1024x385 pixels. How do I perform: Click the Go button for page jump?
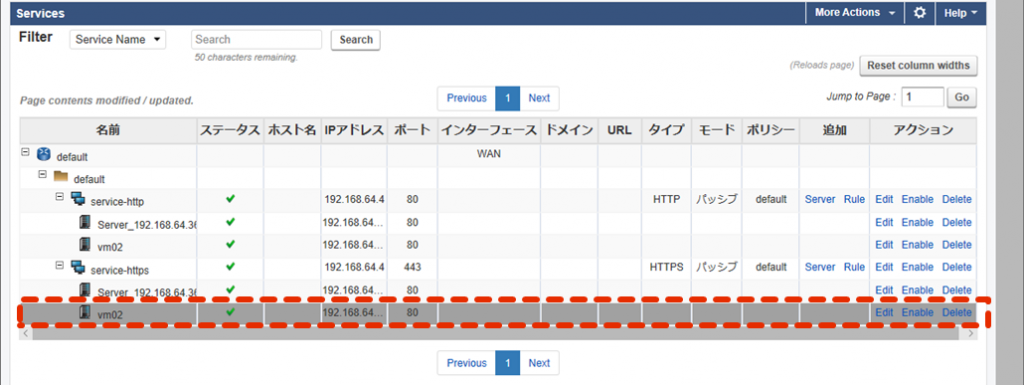pos(962,97)
